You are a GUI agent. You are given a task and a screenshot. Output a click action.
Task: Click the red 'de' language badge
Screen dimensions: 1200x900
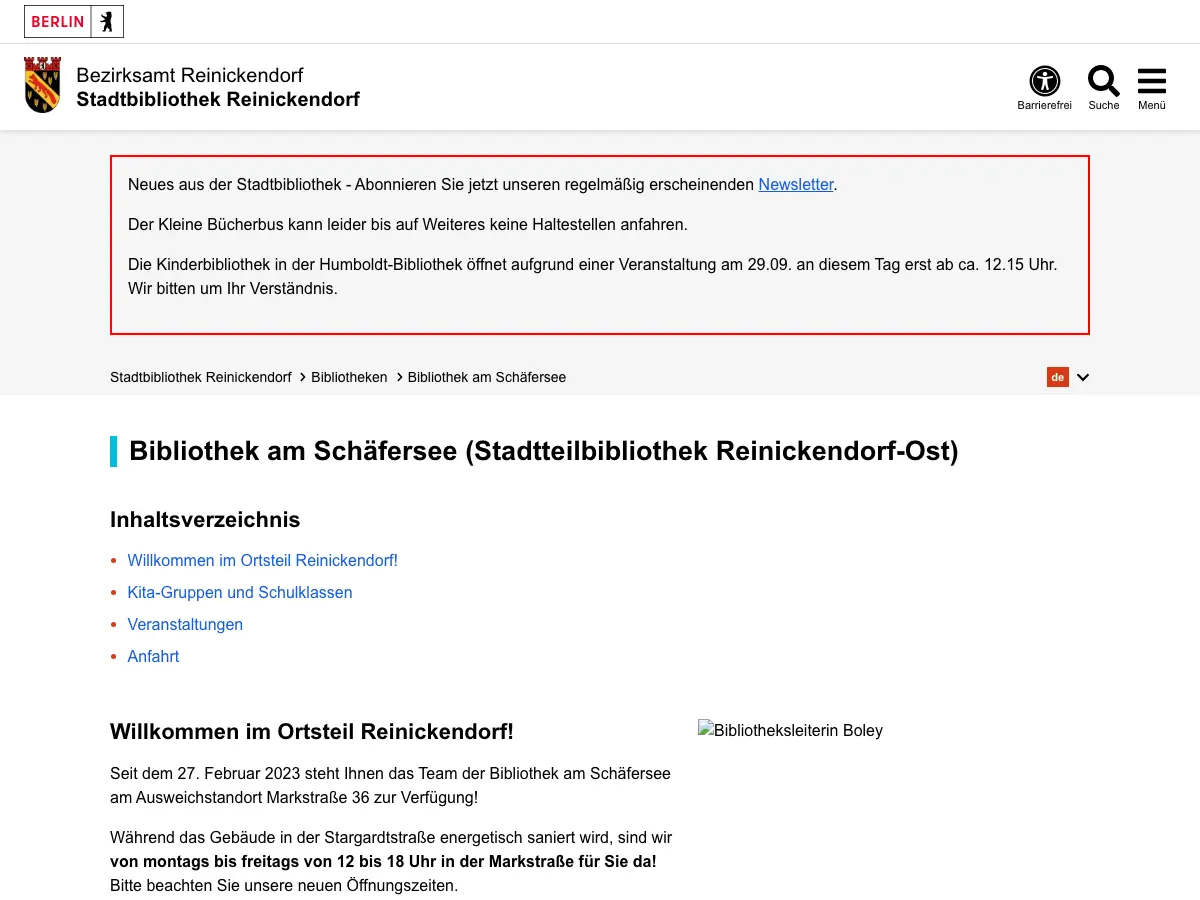(1058, 377)
